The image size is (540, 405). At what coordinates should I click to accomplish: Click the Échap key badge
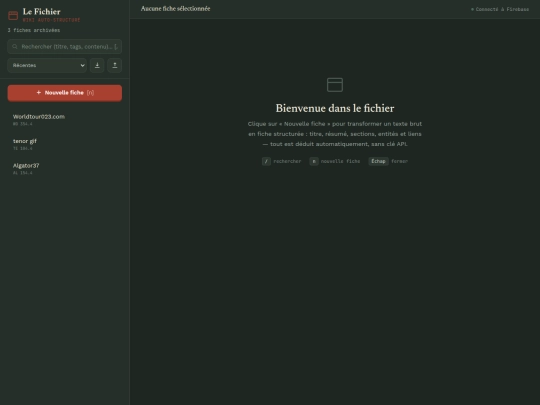coord(378,161)
